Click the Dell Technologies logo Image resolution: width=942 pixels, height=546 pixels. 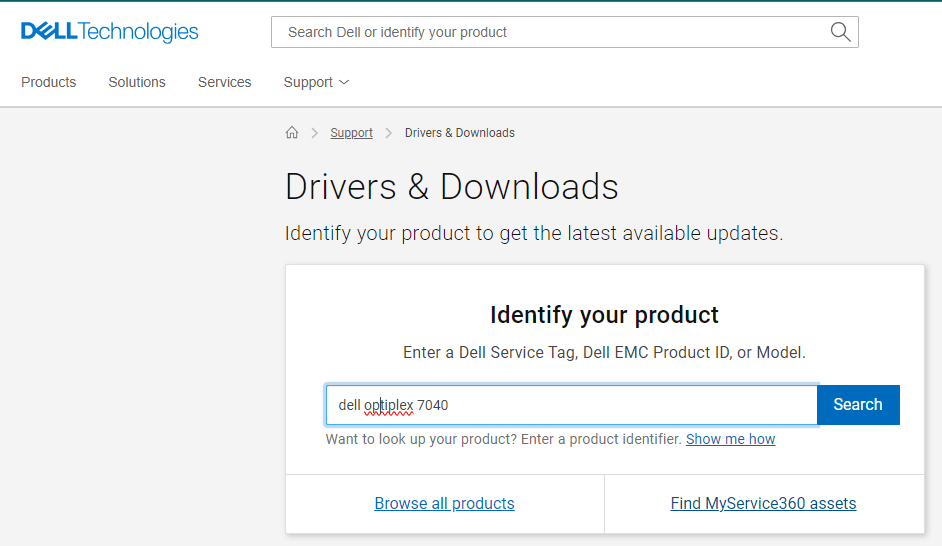(x=109, y=32)
